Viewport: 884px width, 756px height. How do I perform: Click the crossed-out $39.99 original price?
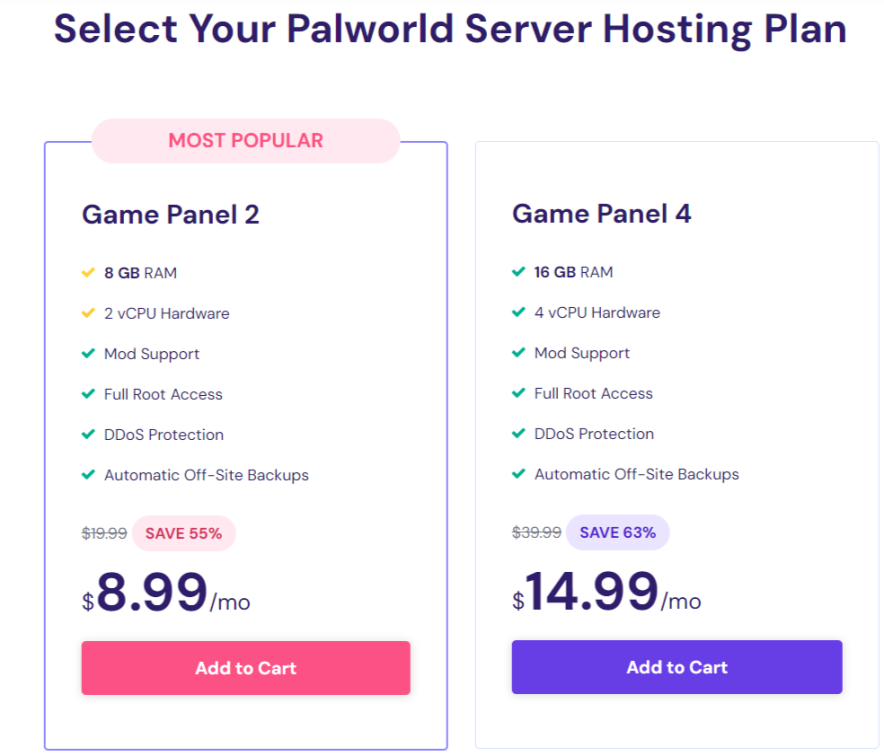coord(536,532)
